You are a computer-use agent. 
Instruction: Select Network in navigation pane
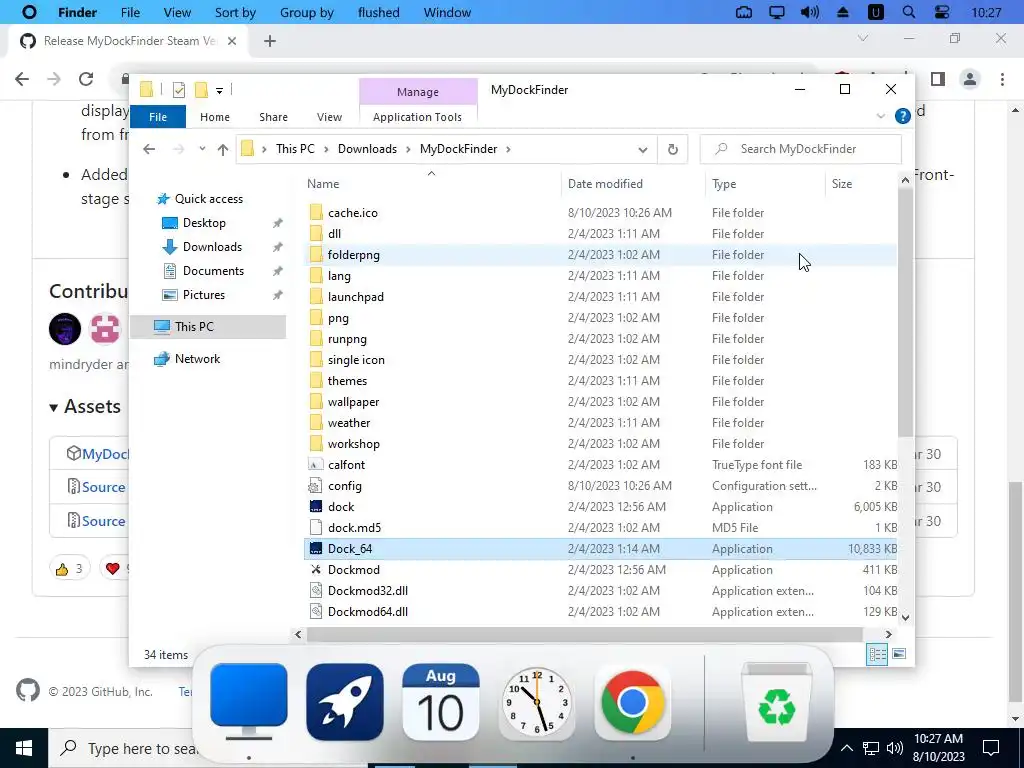197,359
